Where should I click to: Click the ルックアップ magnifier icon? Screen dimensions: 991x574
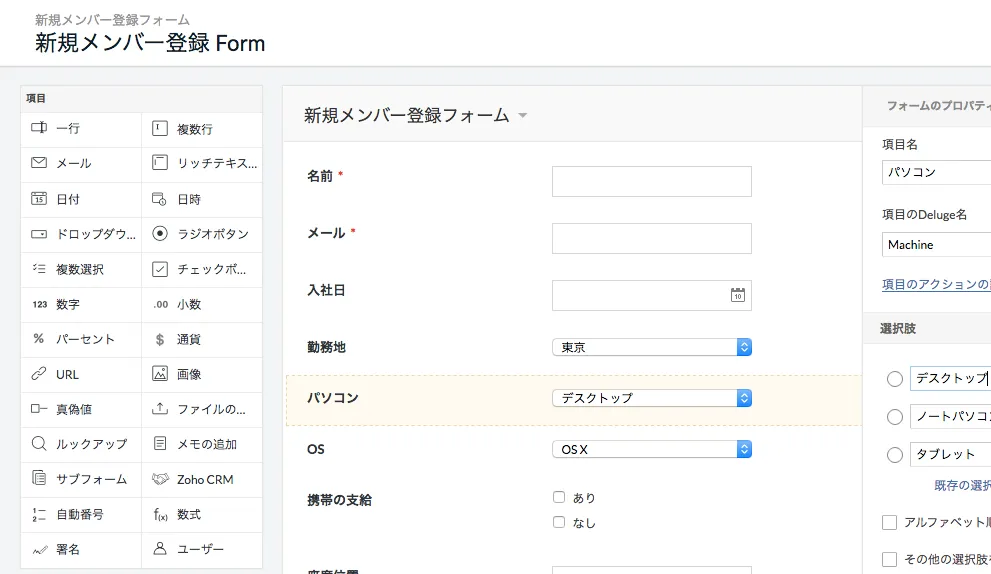(x=39, y=444)
